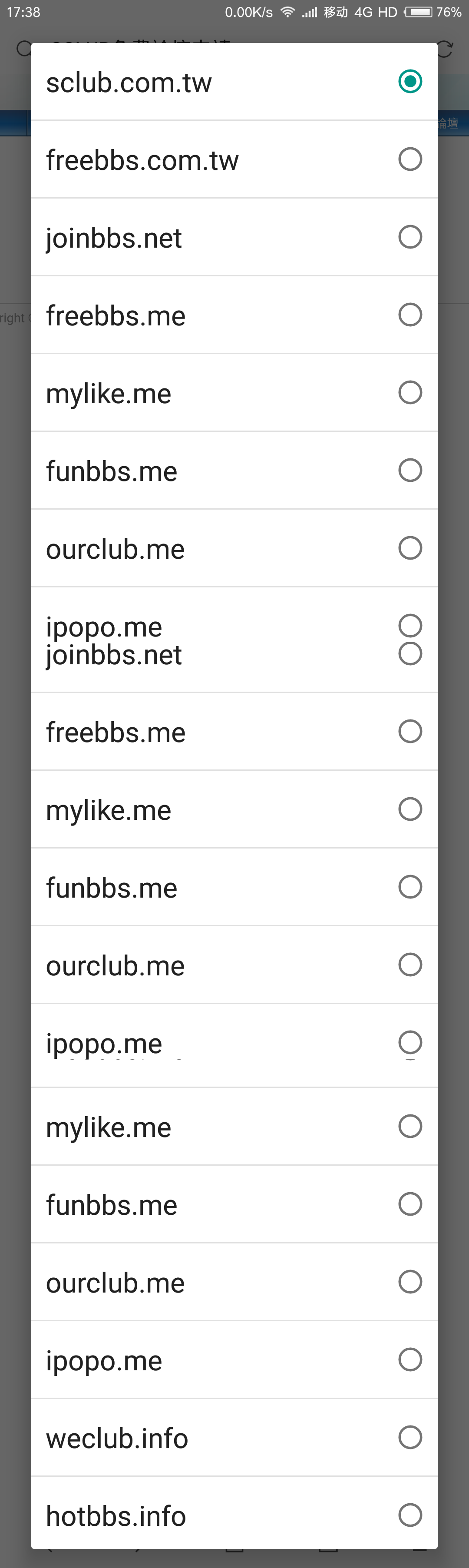
Task: Choose mylike.me right under the first freebbs.me
Action: click(x=234, y=393)
